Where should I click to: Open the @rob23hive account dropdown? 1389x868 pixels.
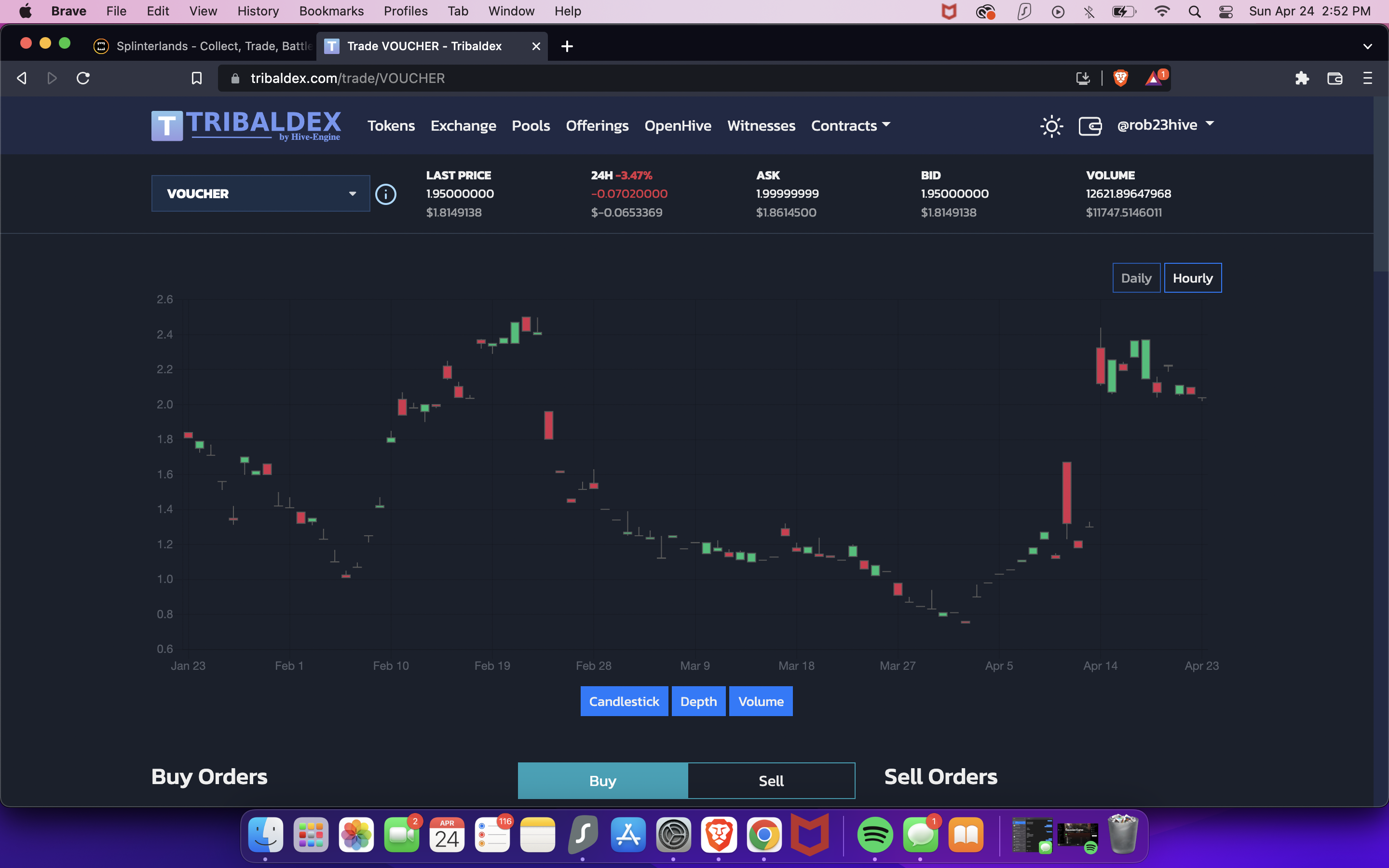[x=1165, y=124]
